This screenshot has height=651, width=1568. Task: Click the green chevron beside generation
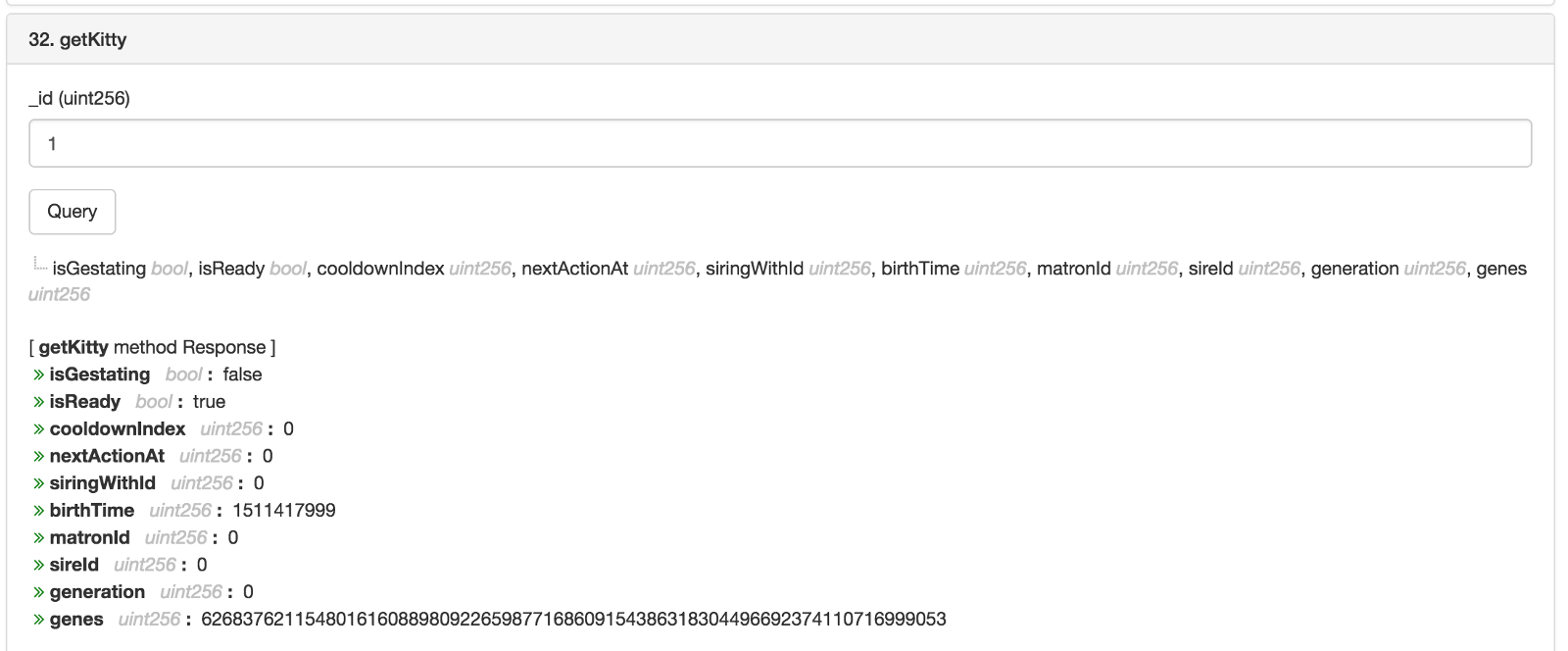[39, 592]
